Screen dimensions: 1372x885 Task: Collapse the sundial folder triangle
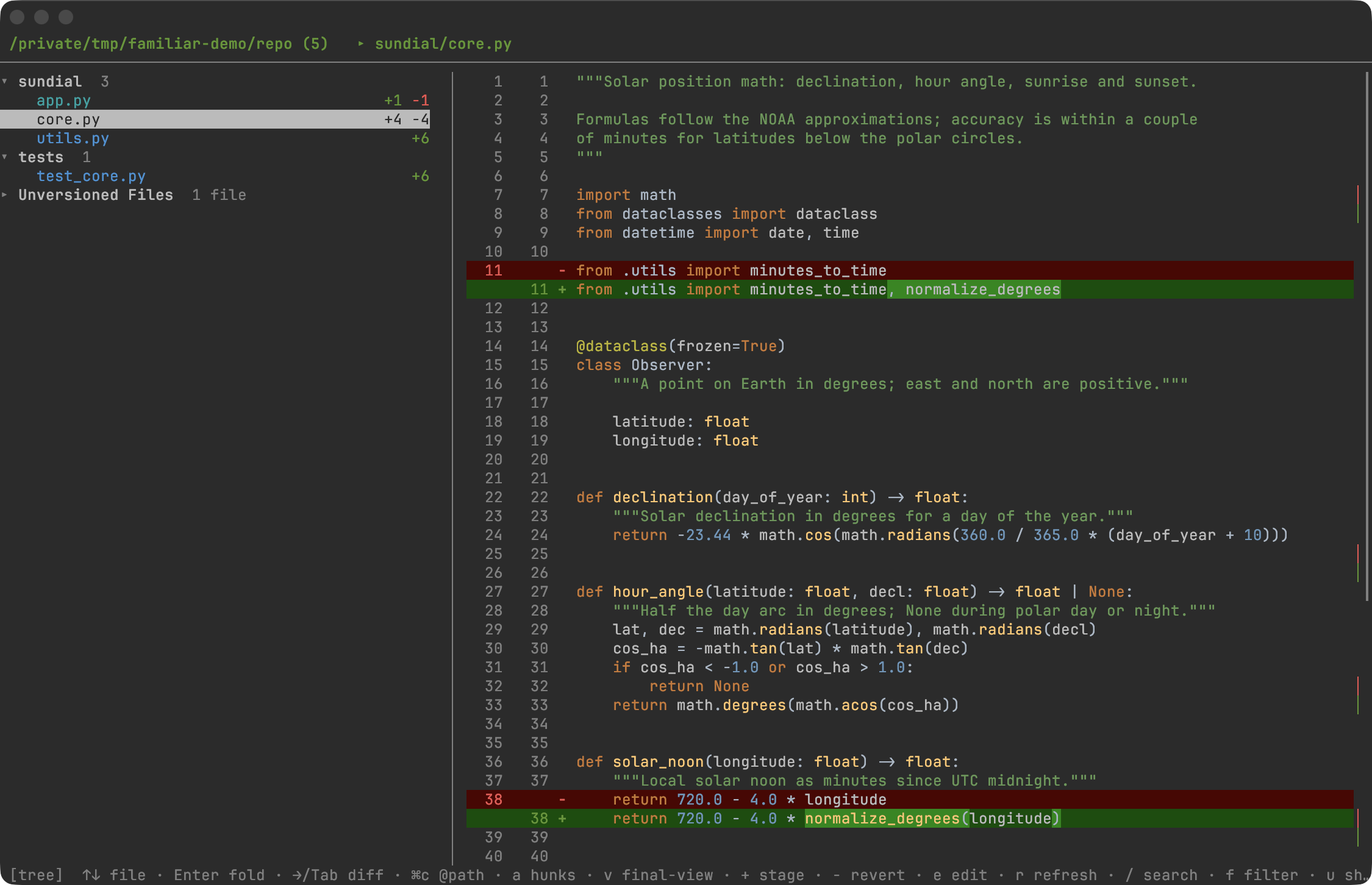5,82
